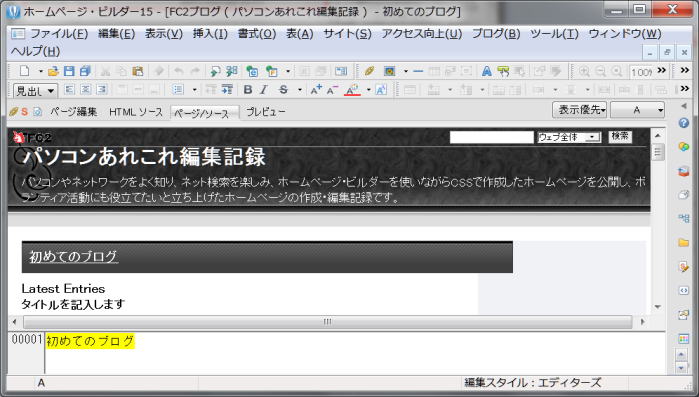
Task: Click the blue help question mark icon
Action: tap(683, 123)
